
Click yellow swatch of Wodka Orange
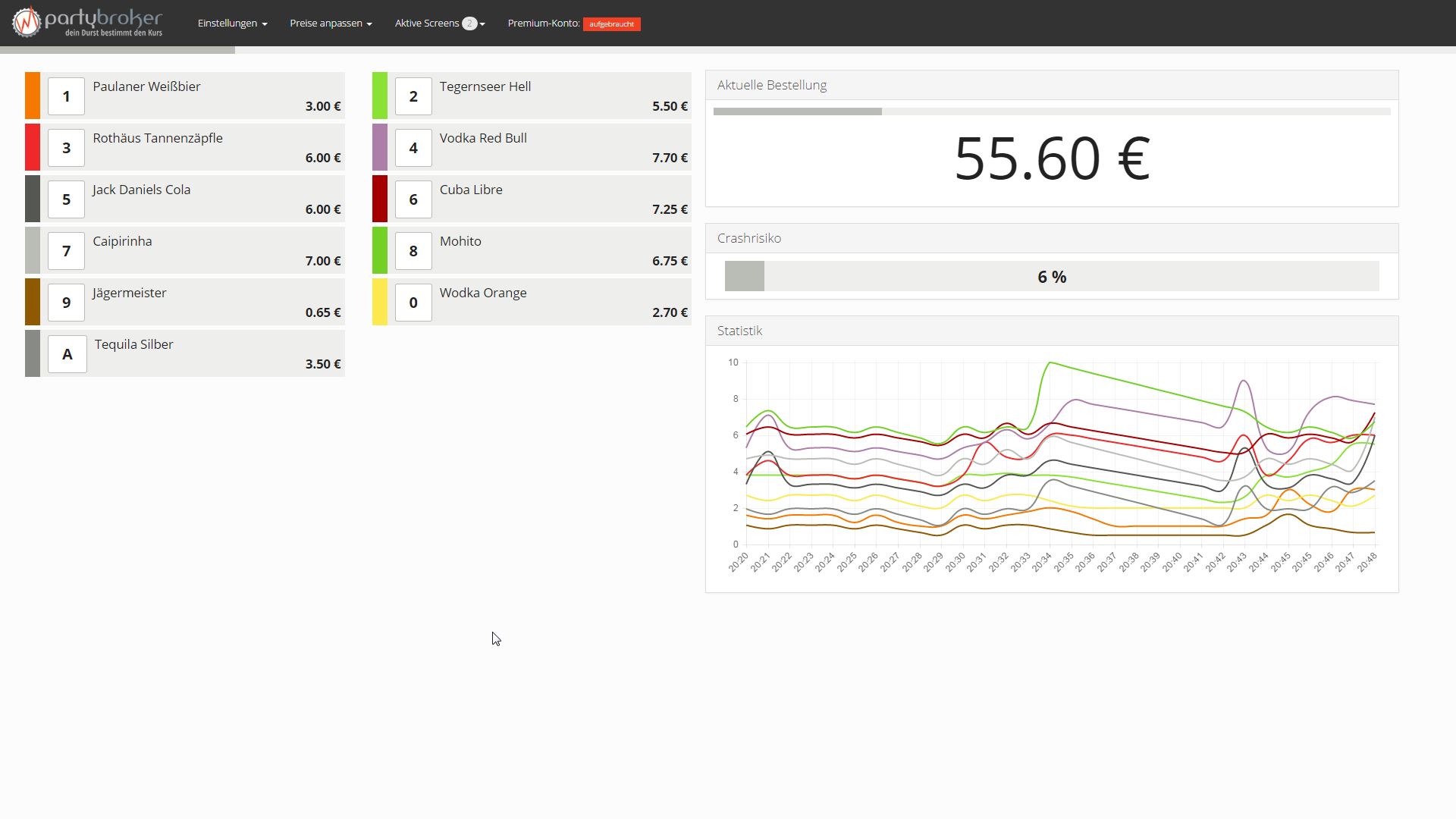coord(380,302)
